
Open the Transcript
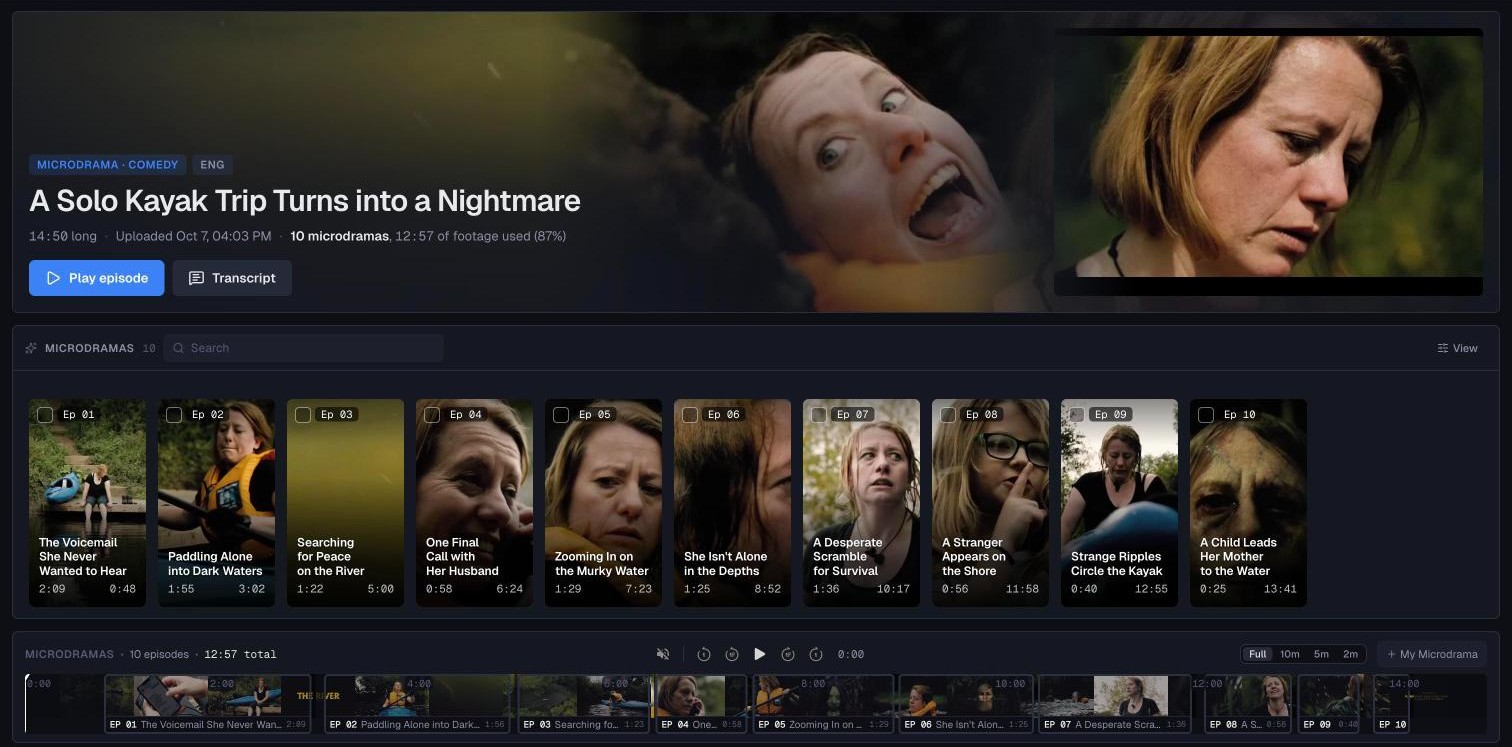[x=232, y=278]
